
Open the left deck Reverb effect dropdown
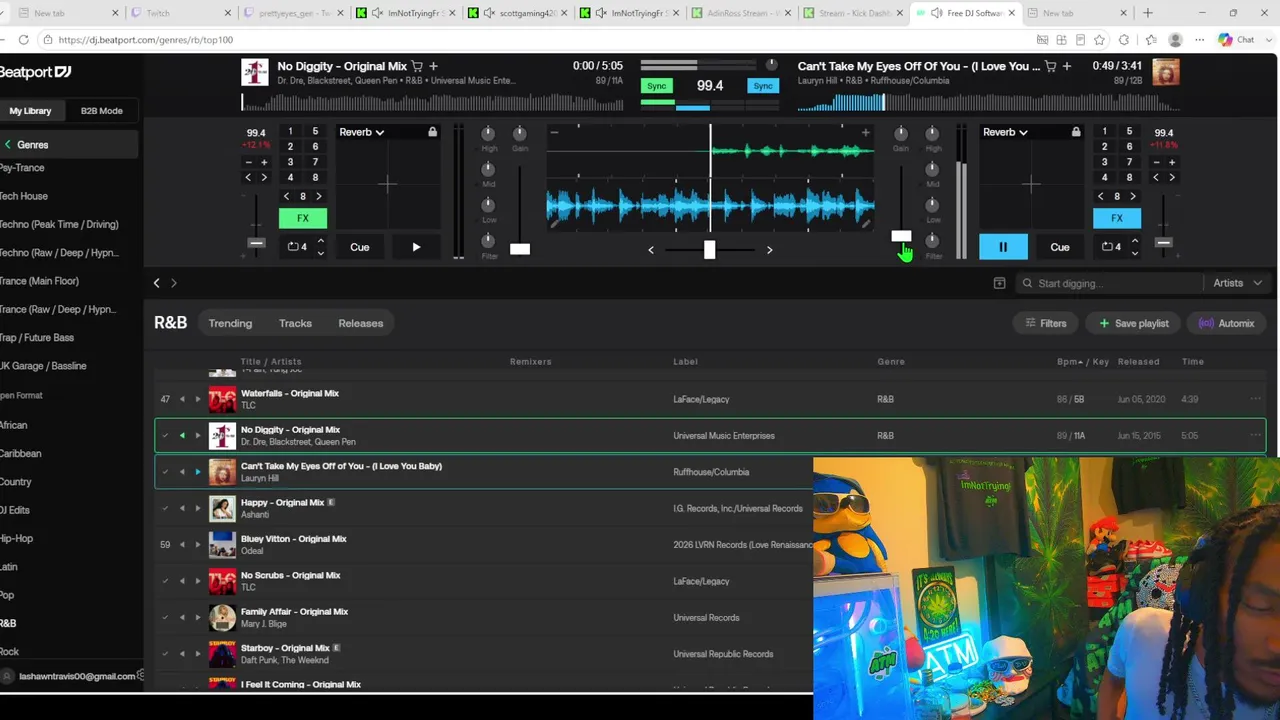click(361, 132)
